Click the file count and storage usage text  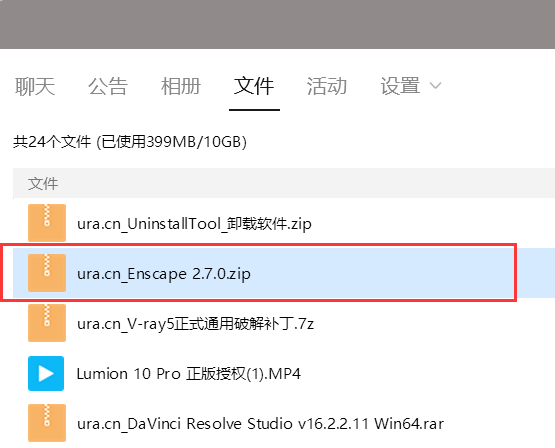[130, 142]
